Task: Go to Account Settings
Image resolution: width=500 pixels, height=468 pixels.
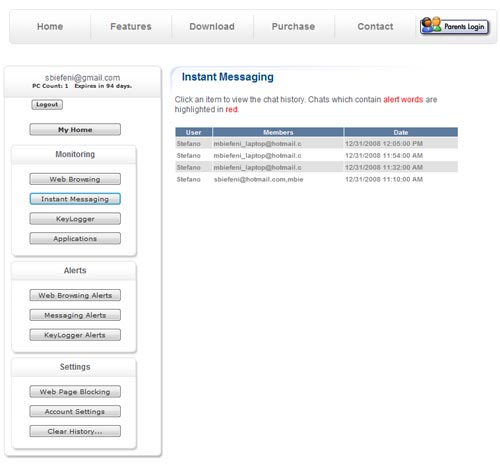Action: tap(75, 411)
